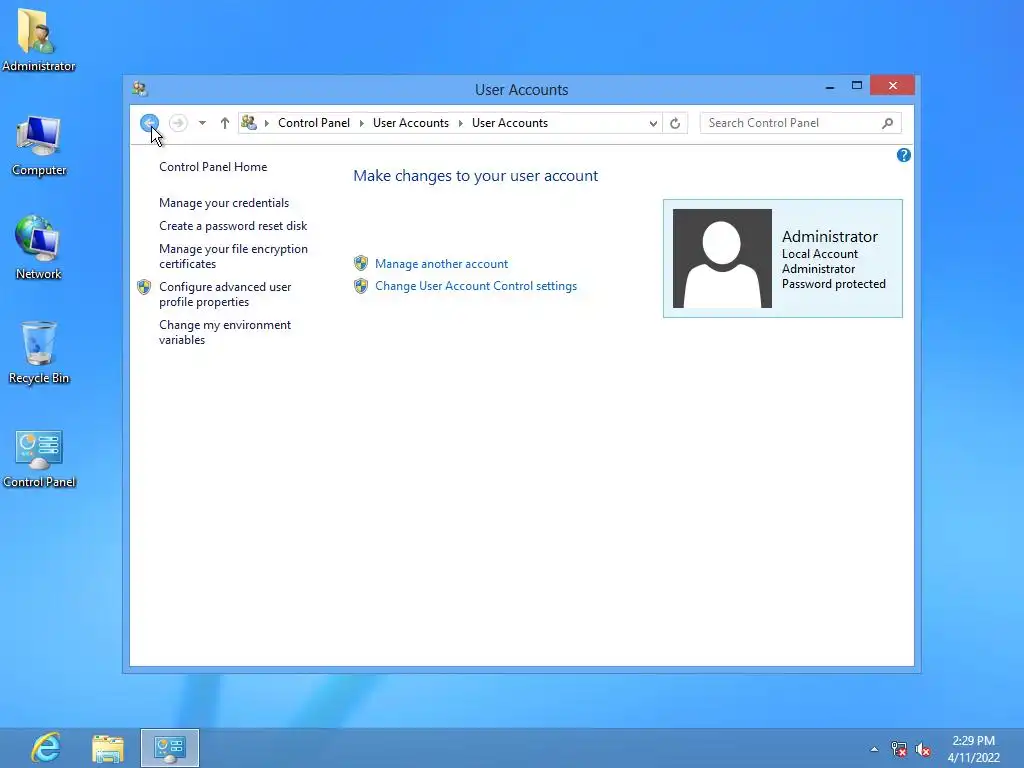Open Control Panel Home link
Screen dimensions: 1024x768
[213, 167]
